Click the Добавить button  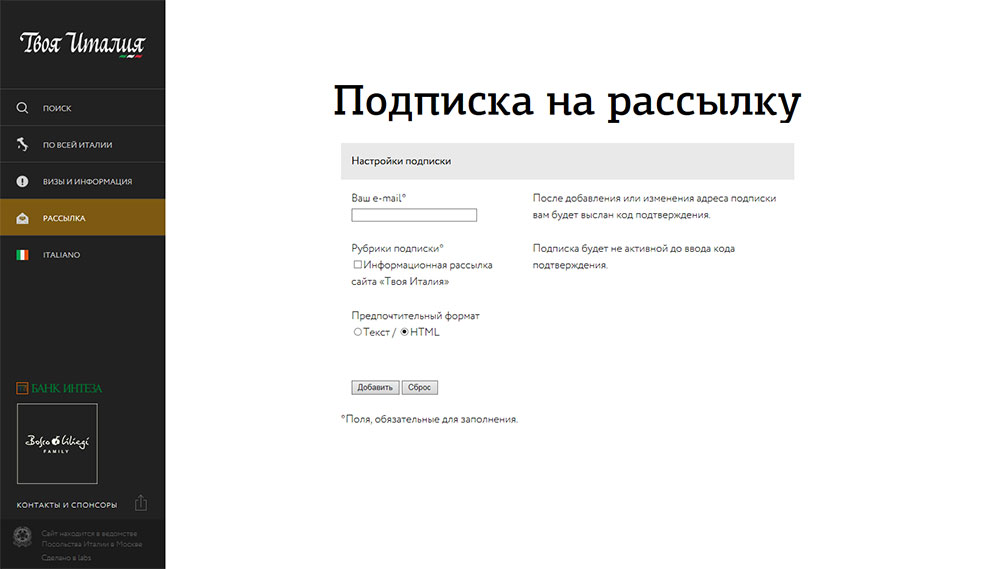[375, 387]
